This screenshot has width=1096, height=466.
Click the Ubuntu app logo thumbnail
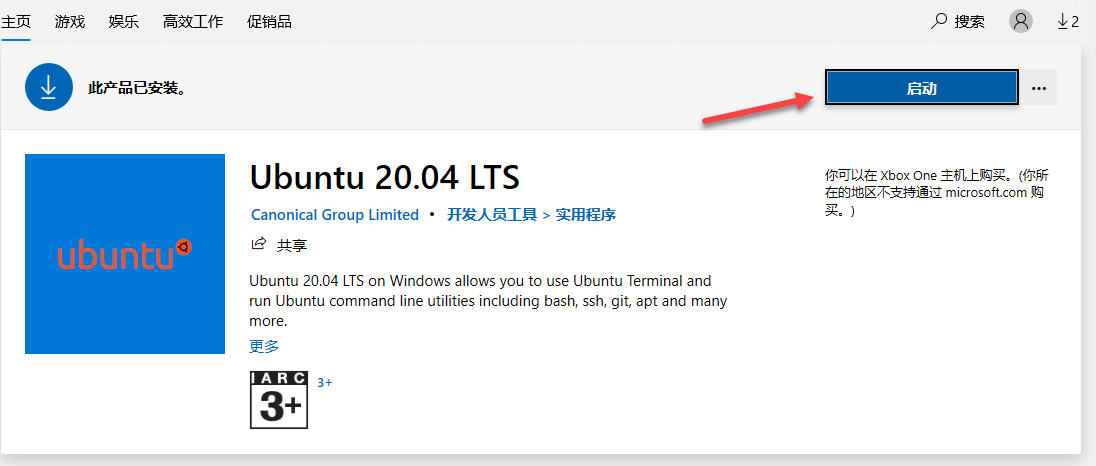[124, 254]
